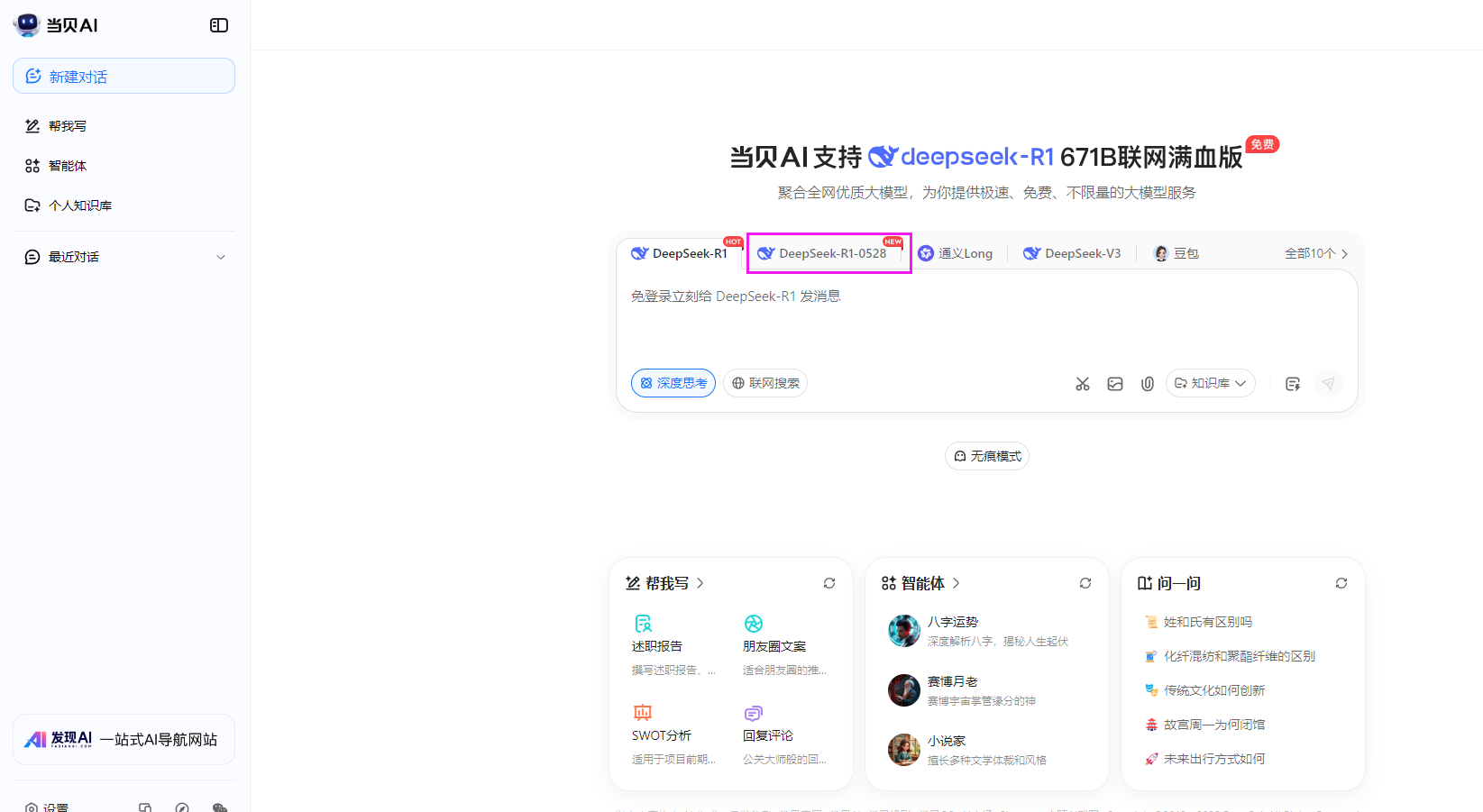Viewport: 1483px width, 812px height.
Task: Expand the 最近对话 list chevron
Action: click(x=221, y=257)
